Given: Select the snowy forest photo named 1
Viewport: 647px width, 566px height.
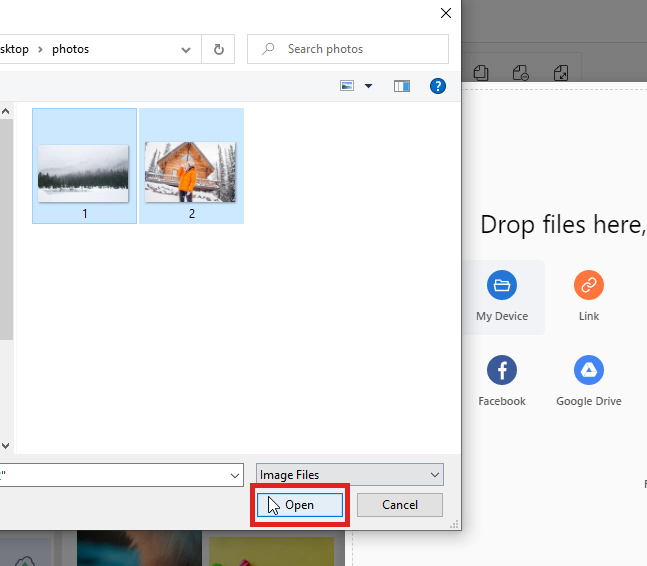Looking at the screenshot, I should point(84,172).
